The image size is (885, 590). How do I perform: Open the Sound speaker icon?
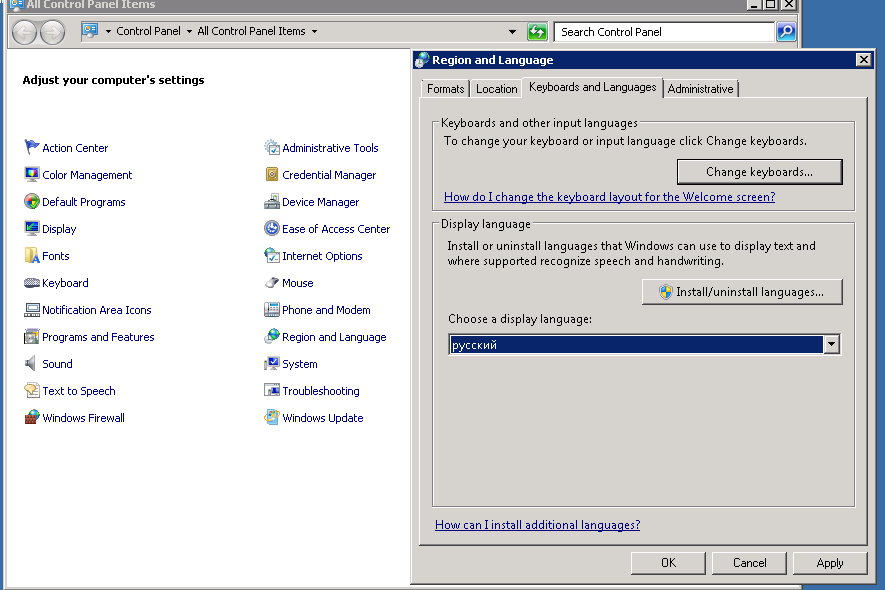(x=32, y=363)
